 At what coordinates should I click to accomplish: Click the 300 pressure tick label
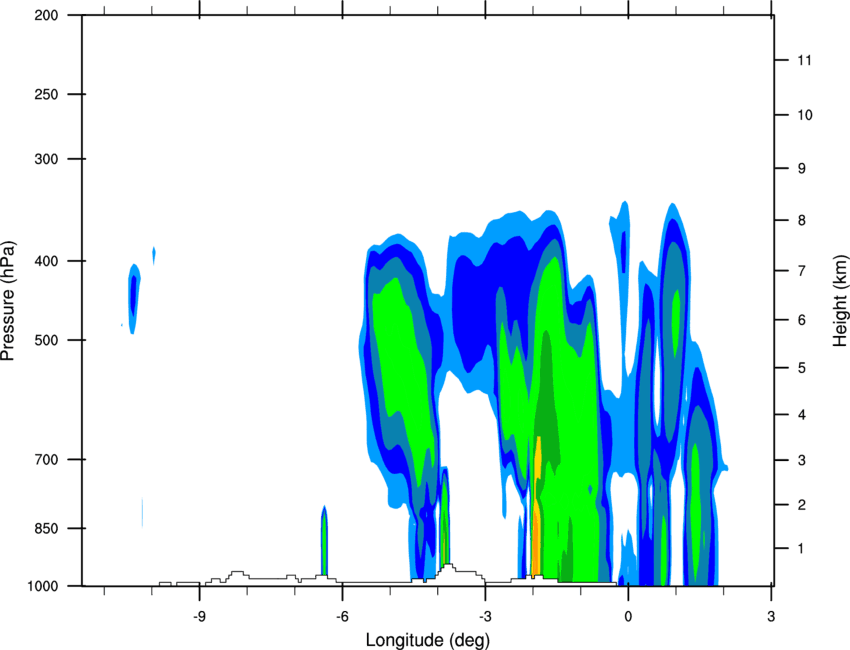46,159
